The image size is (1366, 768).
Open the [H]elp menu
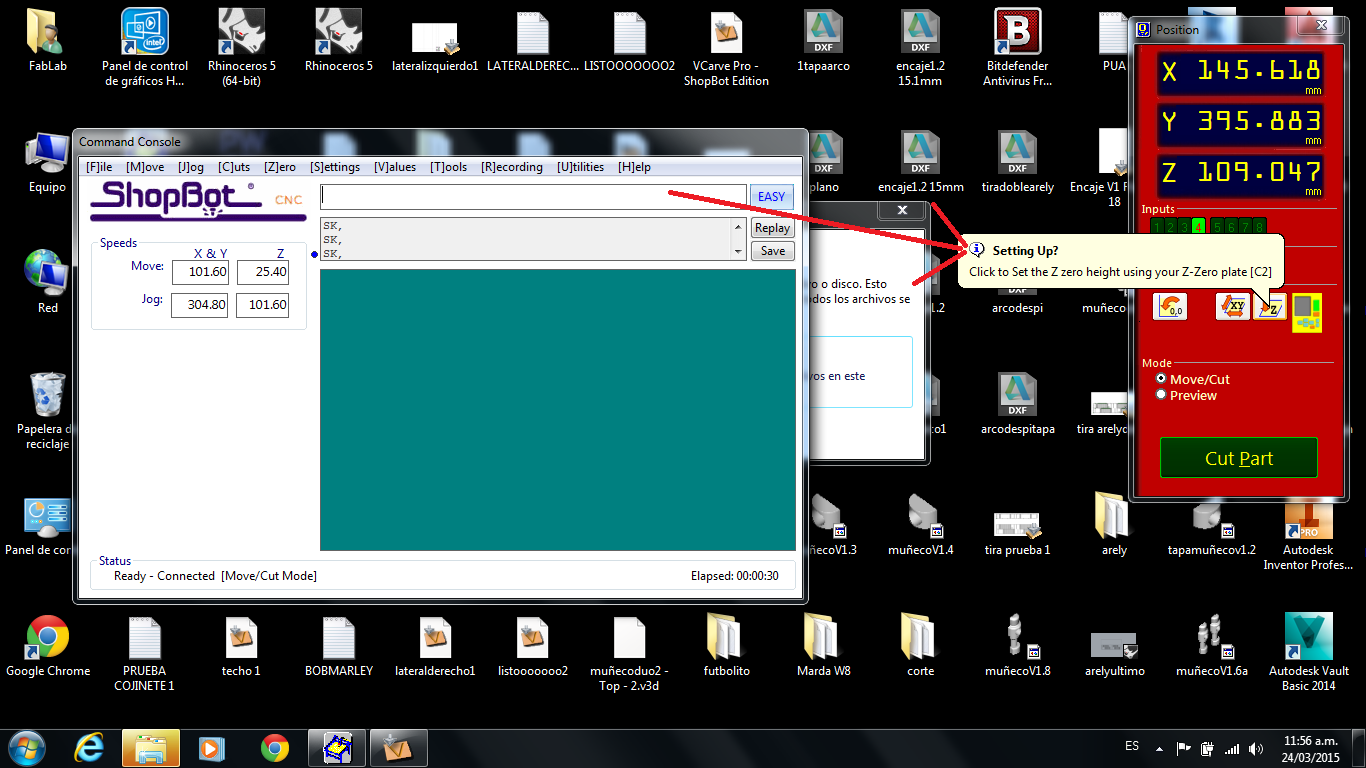[x=634, y=167]
